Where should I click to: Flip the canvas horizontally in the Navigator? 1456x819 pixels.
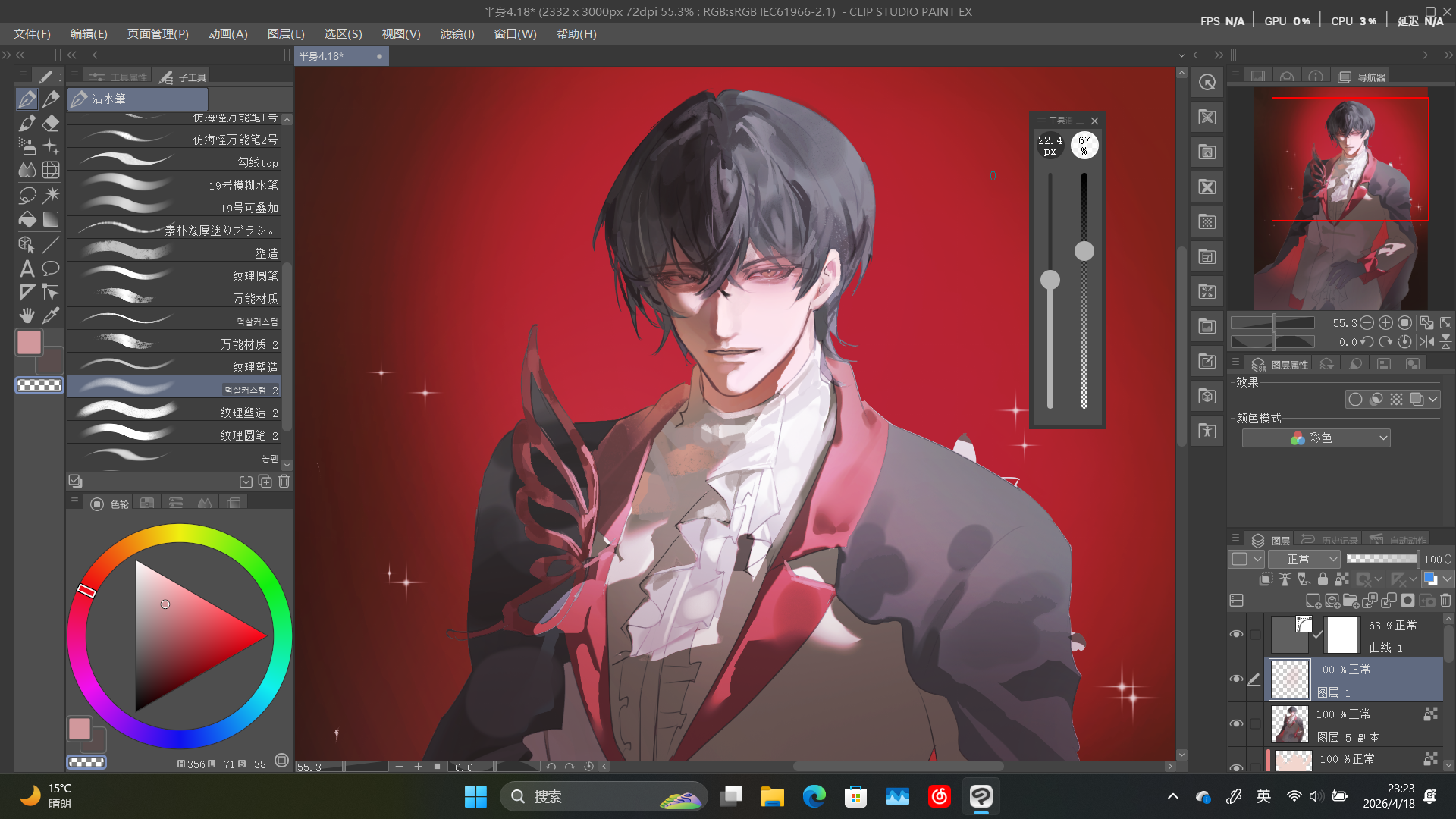pyautogui.click(x=1426, y=342)
